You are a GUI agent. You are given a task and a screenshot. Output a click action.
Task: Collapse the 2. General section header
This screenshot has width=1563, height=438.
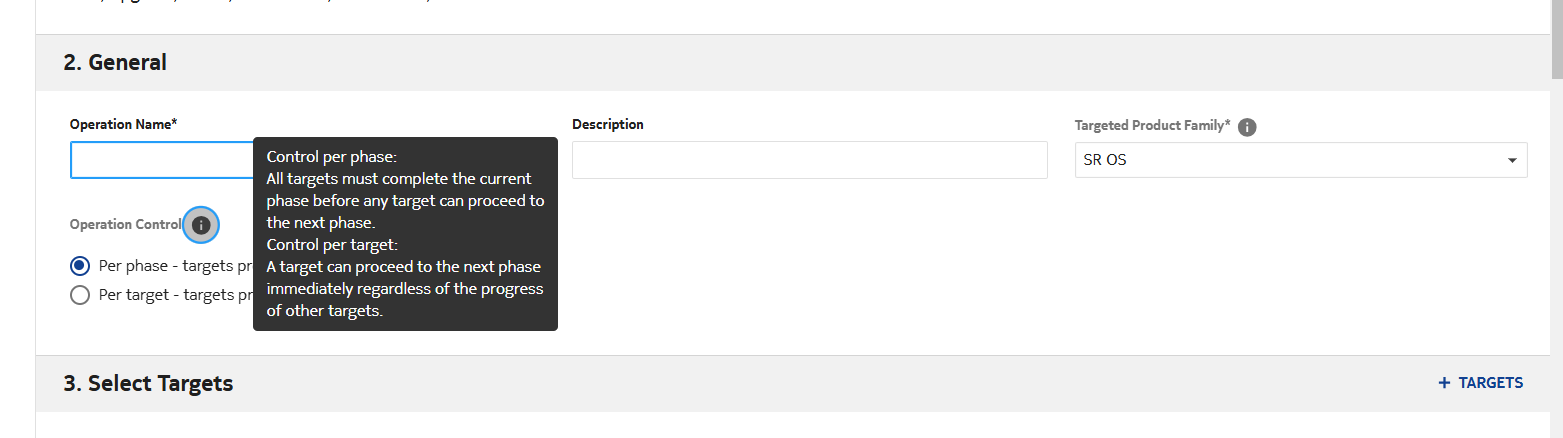click(x=116, y=62)
